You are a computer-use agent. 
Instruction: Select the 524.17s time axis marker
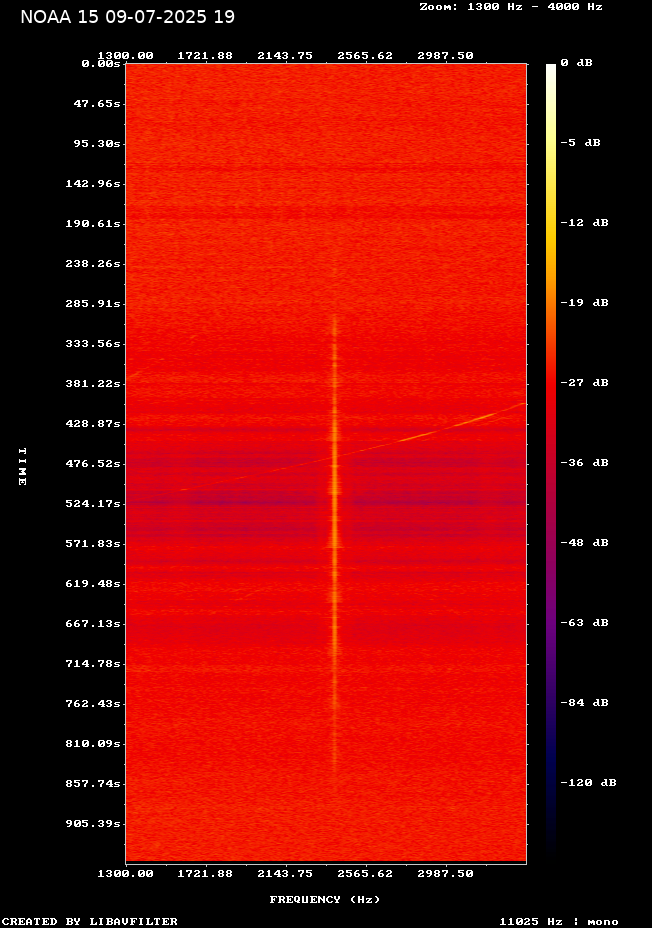pos(93,504)
